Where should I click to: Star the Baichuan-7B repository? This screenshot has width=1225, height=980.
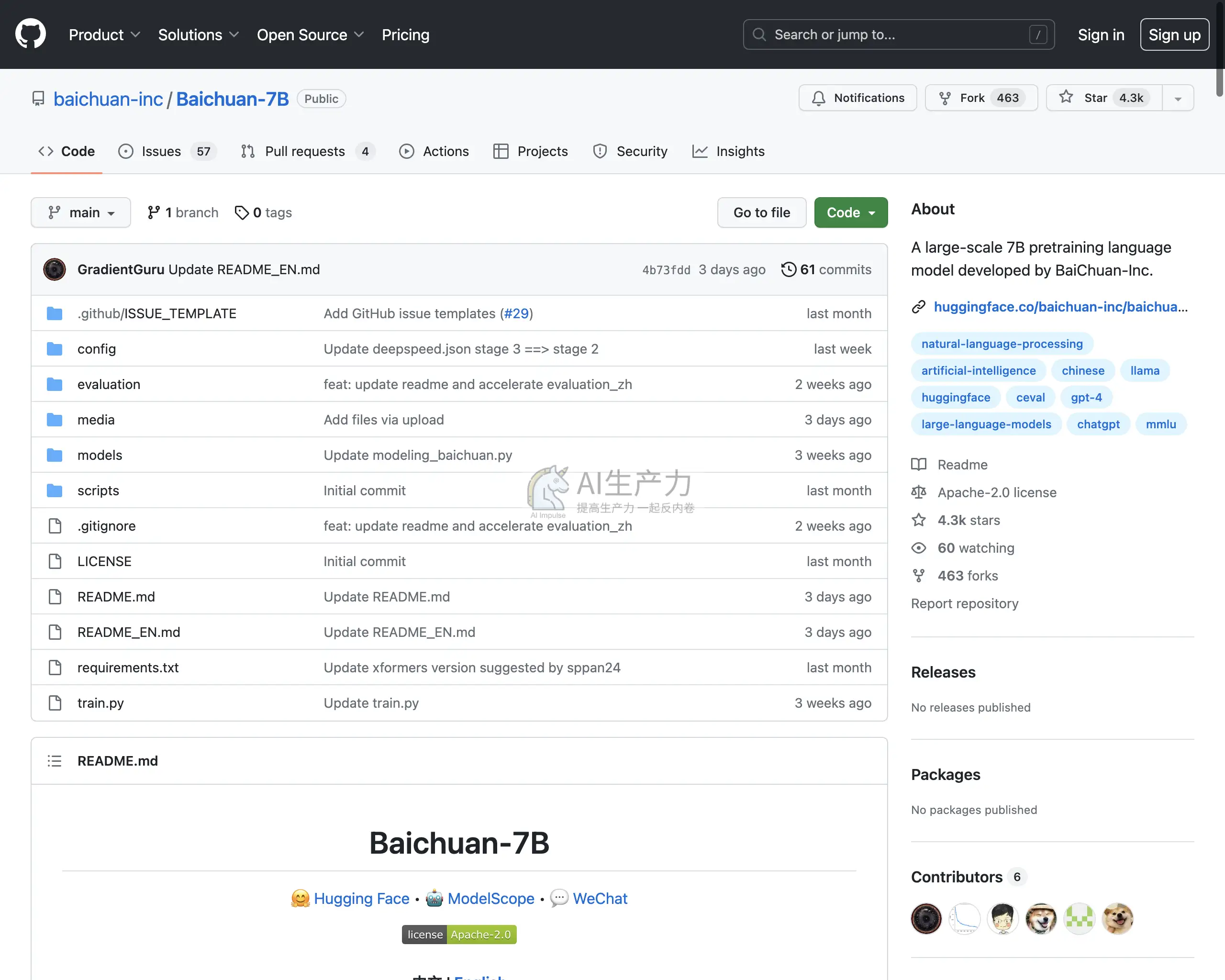click(1104, 98)
